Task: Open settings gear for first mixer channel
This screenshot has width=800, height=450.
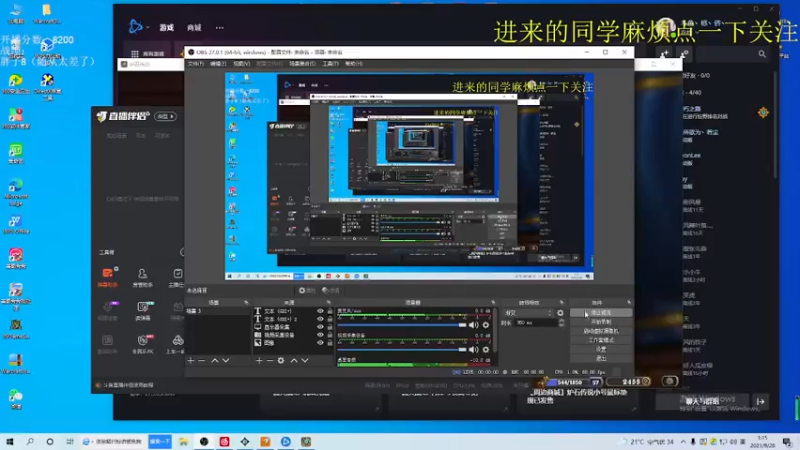Action: tap(486, 325)
